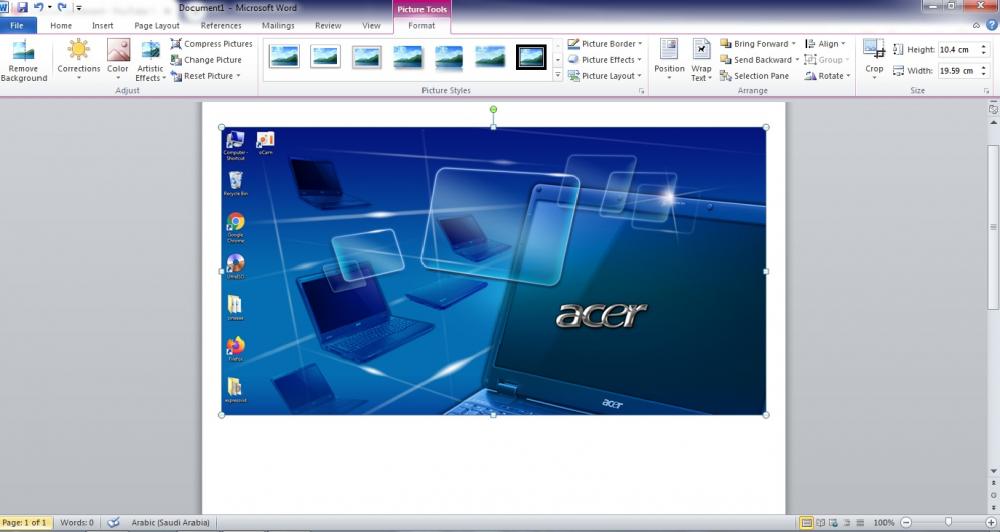This screenshot has width=1000, height=532.
Task: Open Customize Quick Access Toolbar menu
Action: [79, 8]
